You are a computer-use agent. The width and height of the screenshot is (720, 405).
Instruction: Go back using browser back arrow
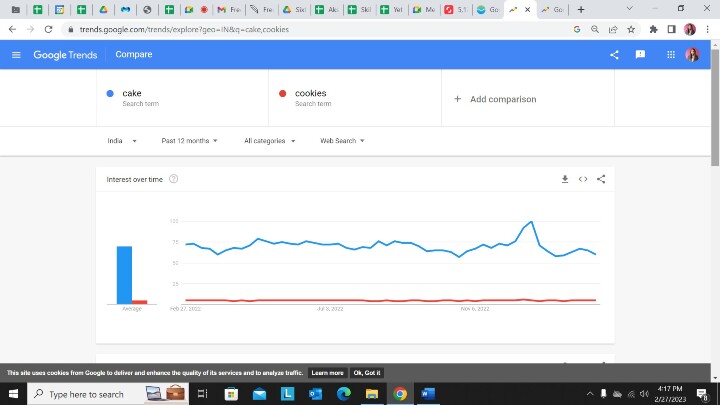pyautogui.click(x=12, y=29)
